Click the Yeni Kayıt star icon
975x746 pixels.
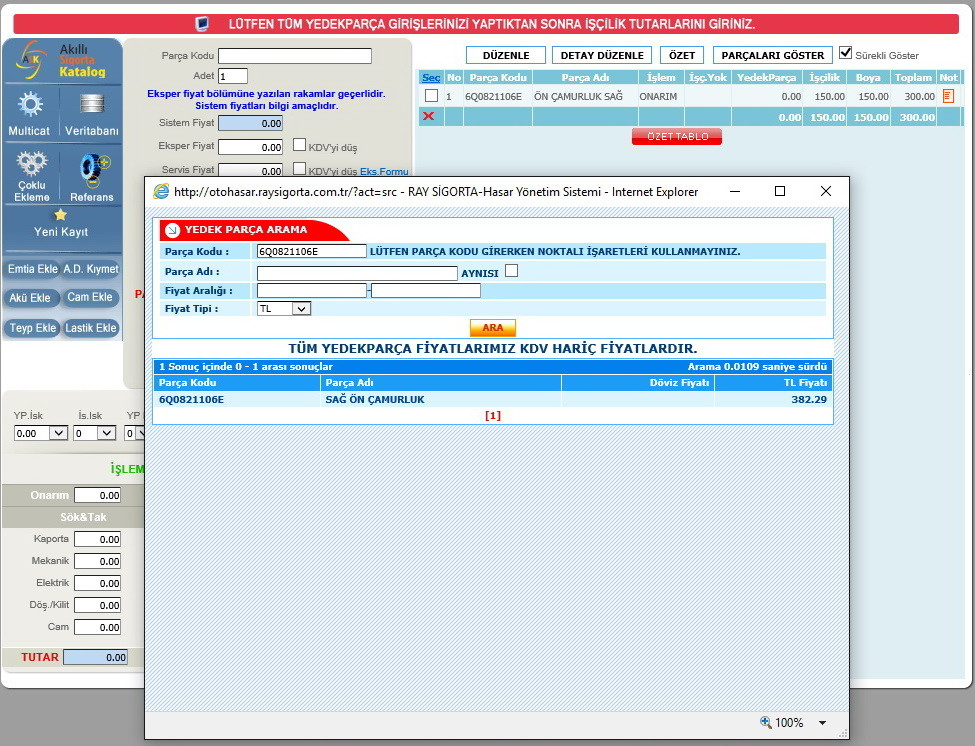60,214
